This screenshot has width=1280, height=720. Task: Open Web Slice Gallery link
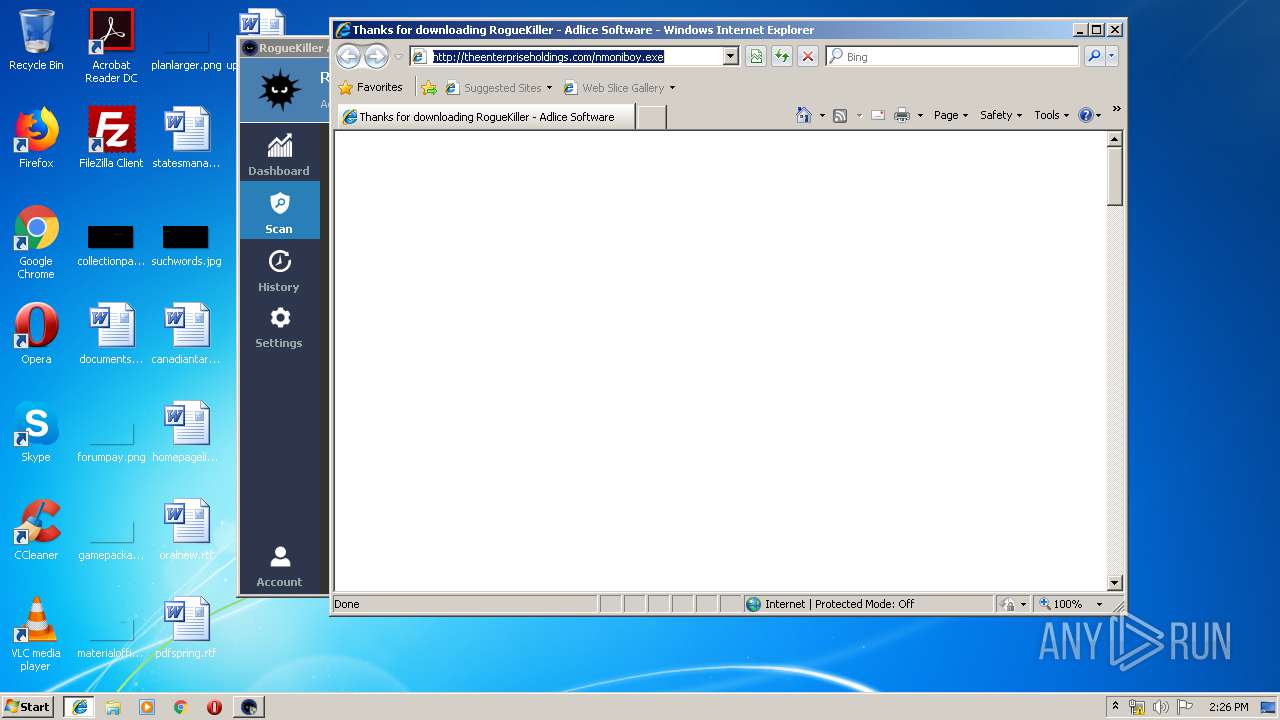point(619,87)
